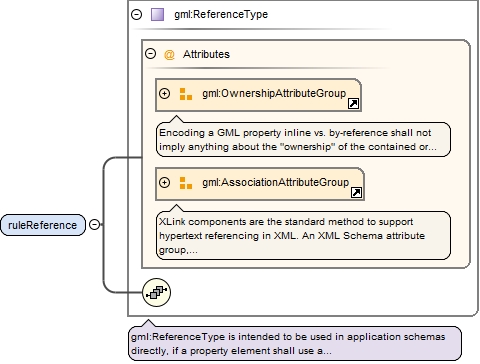Collapse the Attributes section
The width and height of the screenshot is (480, 364).
pyautogui.click(x=151, y=53)
